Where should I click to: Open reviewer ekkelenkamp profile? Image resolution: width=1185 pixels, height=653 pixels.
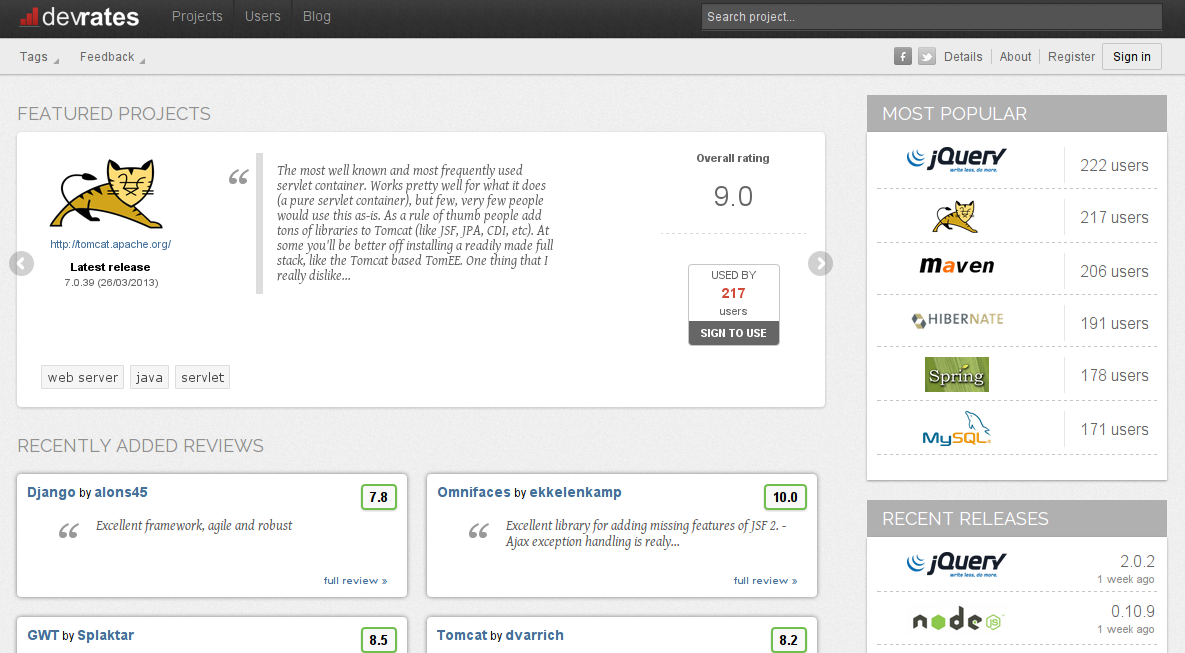tap(575, 493)
